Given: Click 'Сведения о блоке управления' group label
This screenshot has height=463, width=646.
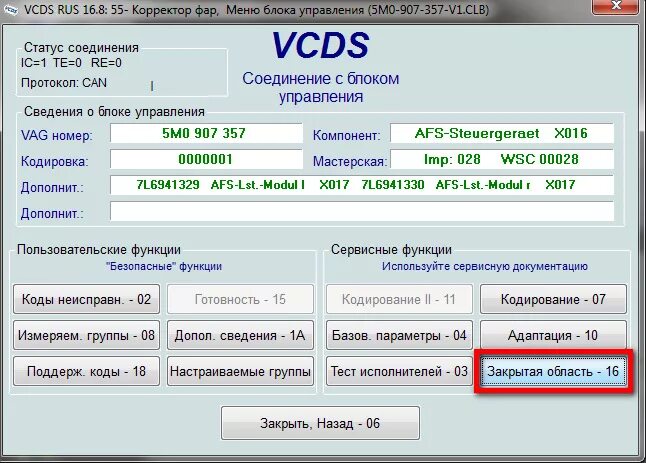Looking at the screenshot, I should pos(114,112).
